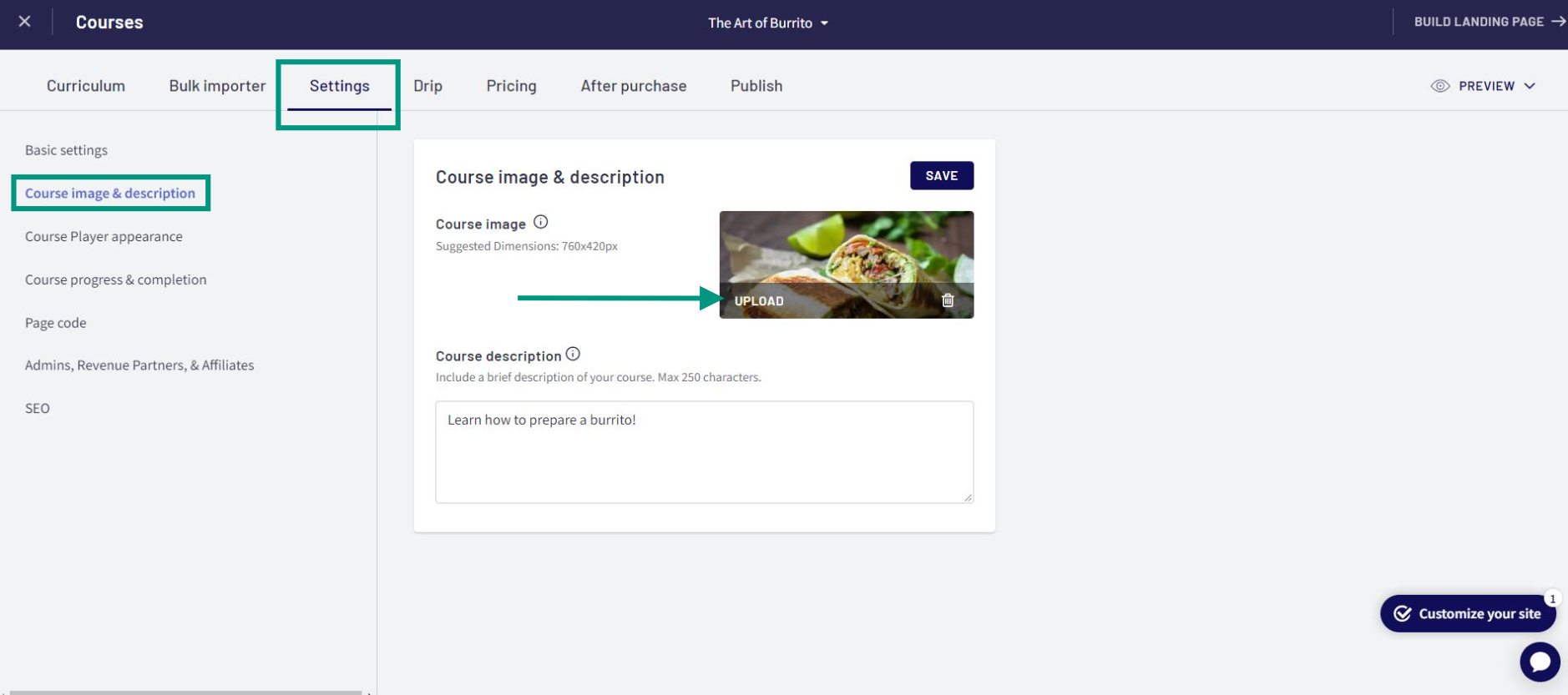Open Admins, Revenue Partners, & Affiliates

tap(139, 365)
